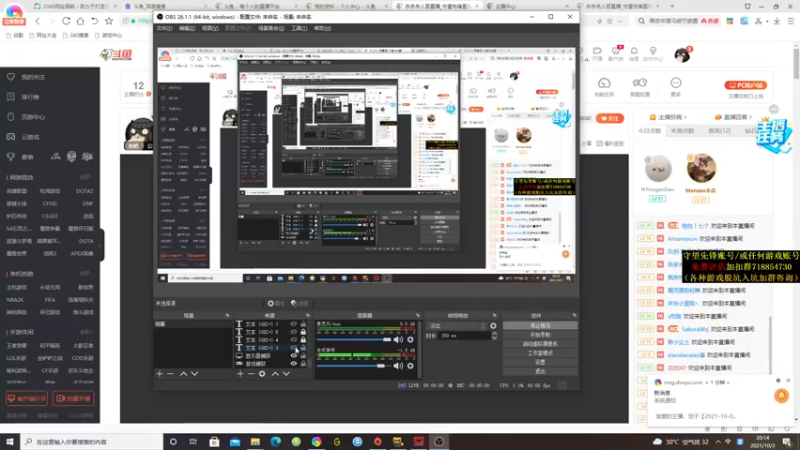Pop out the audio mixer dock panel

pos(418,315)
